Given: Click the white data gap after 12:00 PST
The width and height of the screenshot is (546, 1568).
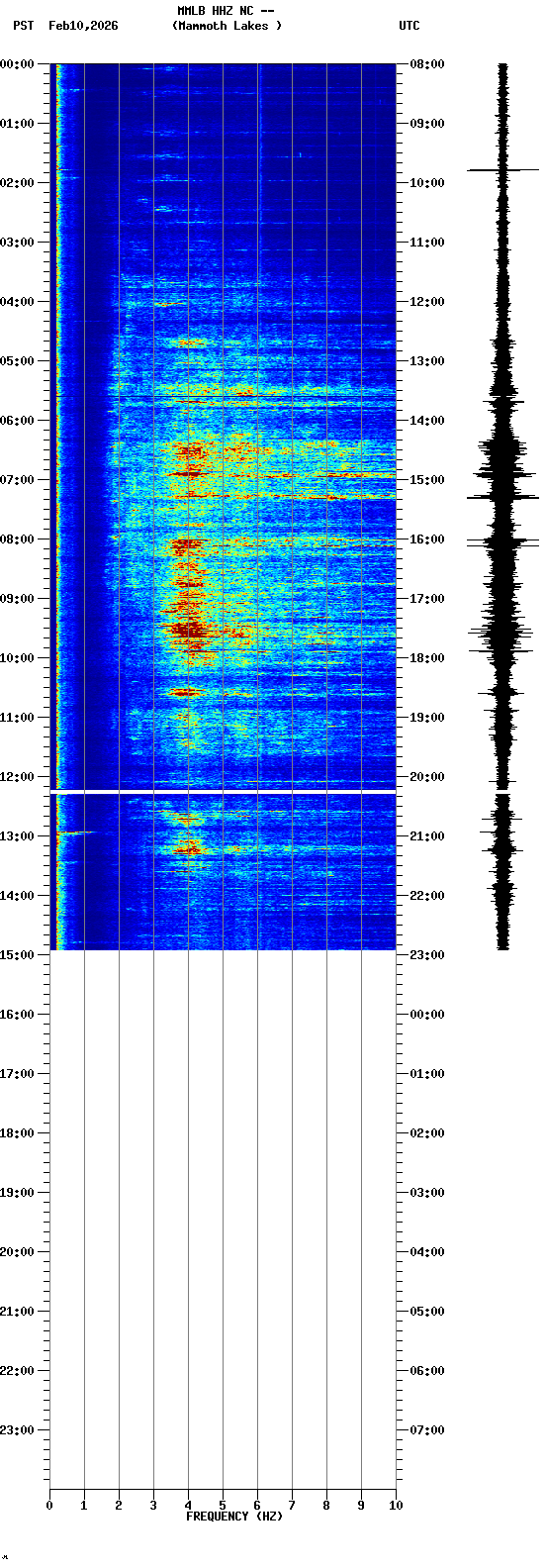Looking at the screenshot, I should (x=223, y=792).
